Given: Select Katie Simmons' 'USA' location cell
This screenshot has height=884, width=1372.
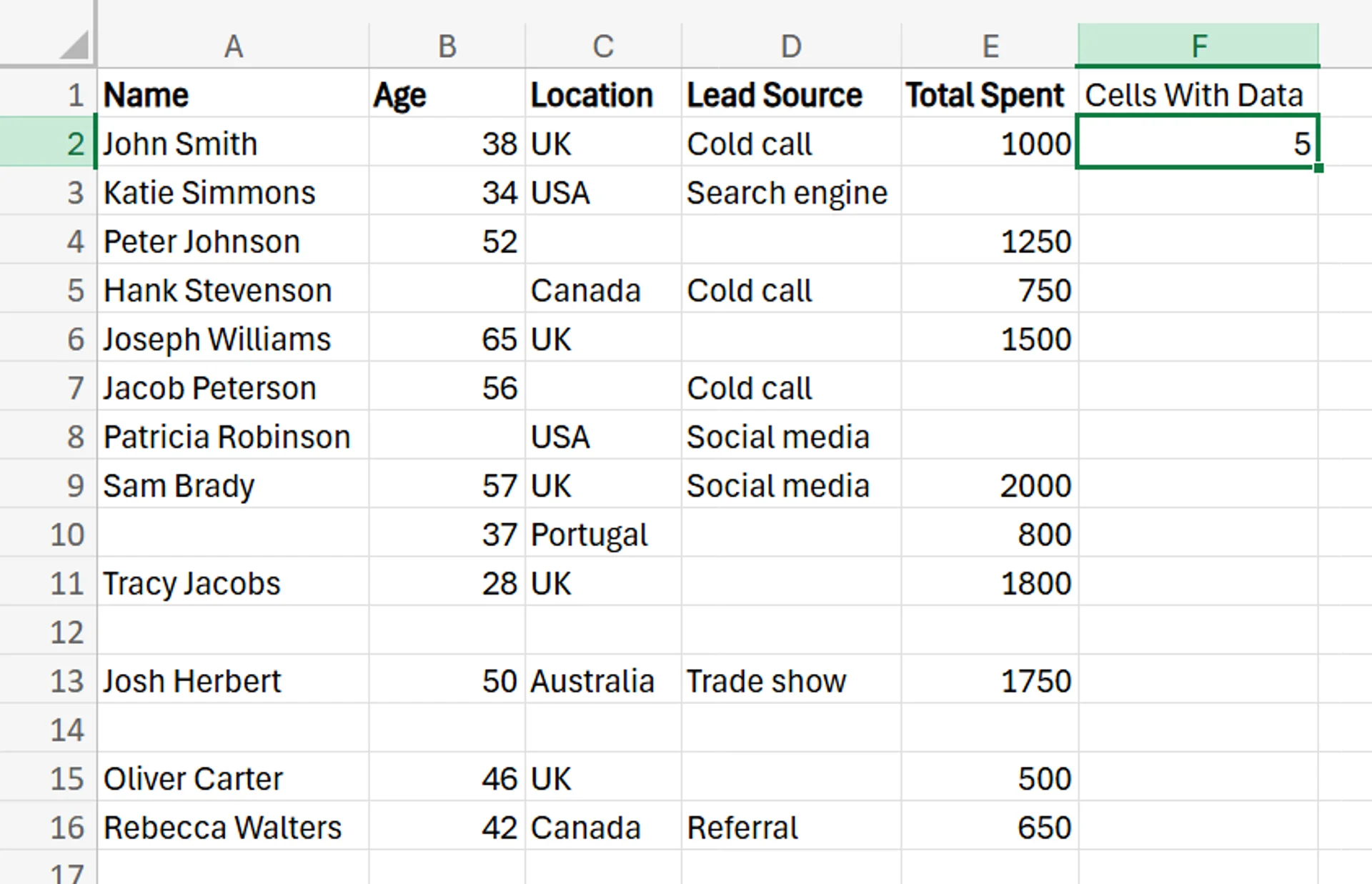Looking at the screenshot, I should point(604,192).
